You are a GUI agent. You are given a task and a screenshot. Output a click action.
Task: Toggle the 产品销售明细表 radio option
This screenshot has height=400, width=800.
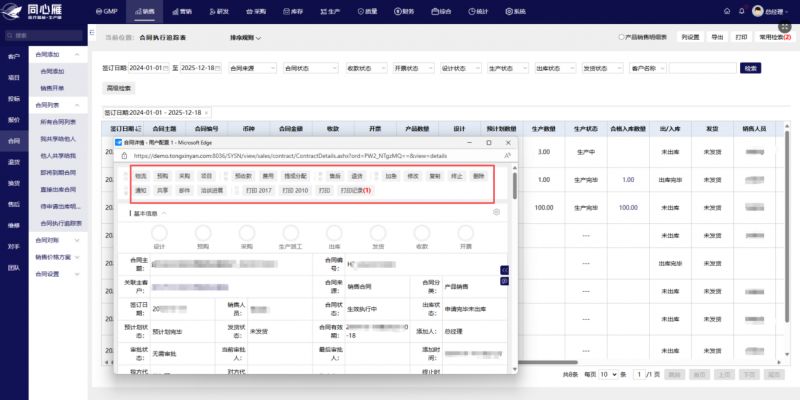pos(623,37)
